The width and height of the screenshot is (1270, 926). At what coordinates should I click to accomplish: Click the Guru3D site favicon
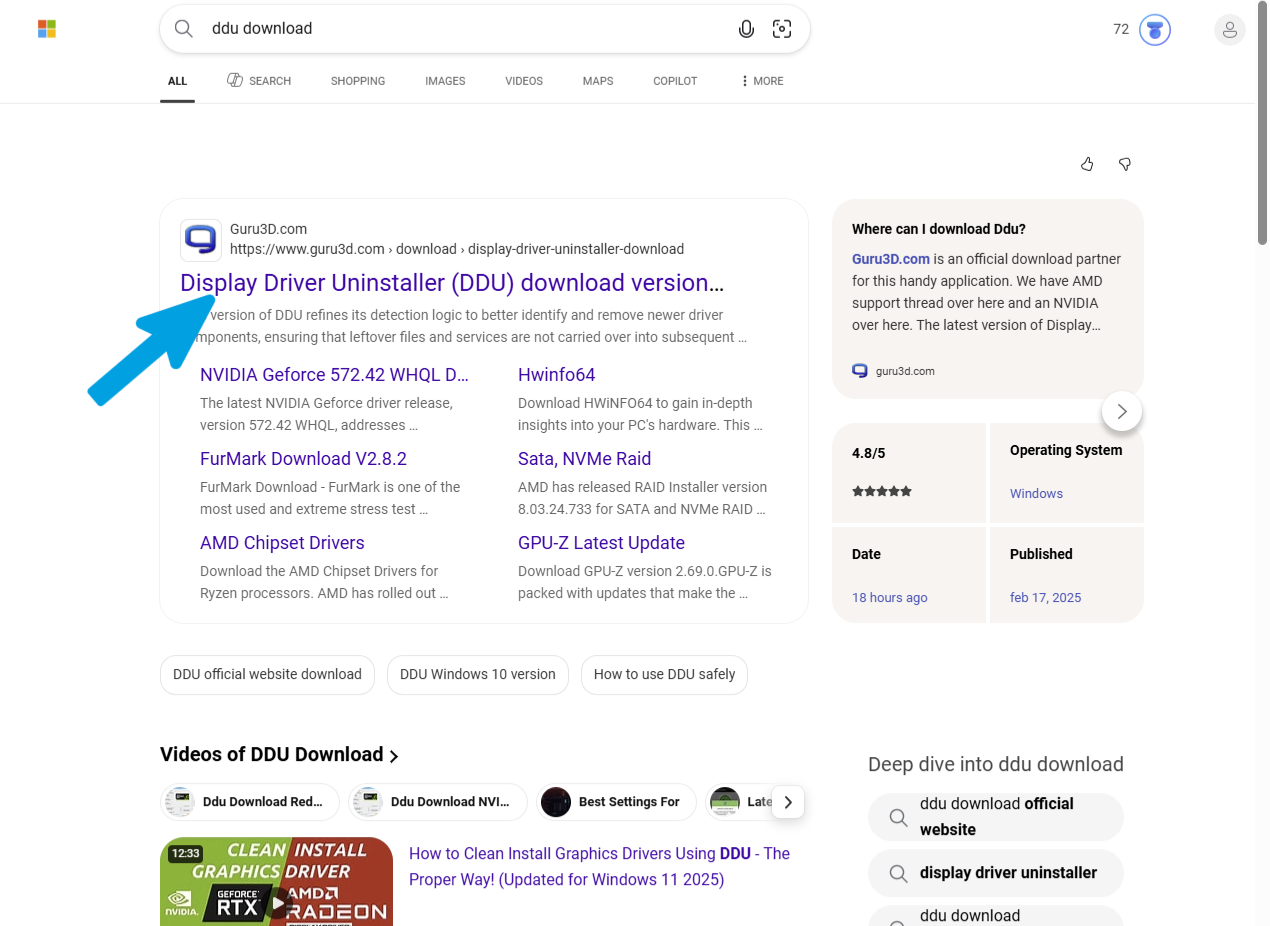[201, 240]
